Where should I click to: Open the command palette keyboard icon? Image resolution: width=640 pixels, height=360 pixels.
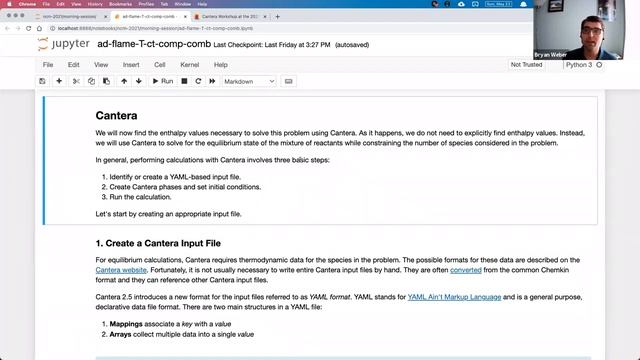pyautogui.click(x=289, y=81)
